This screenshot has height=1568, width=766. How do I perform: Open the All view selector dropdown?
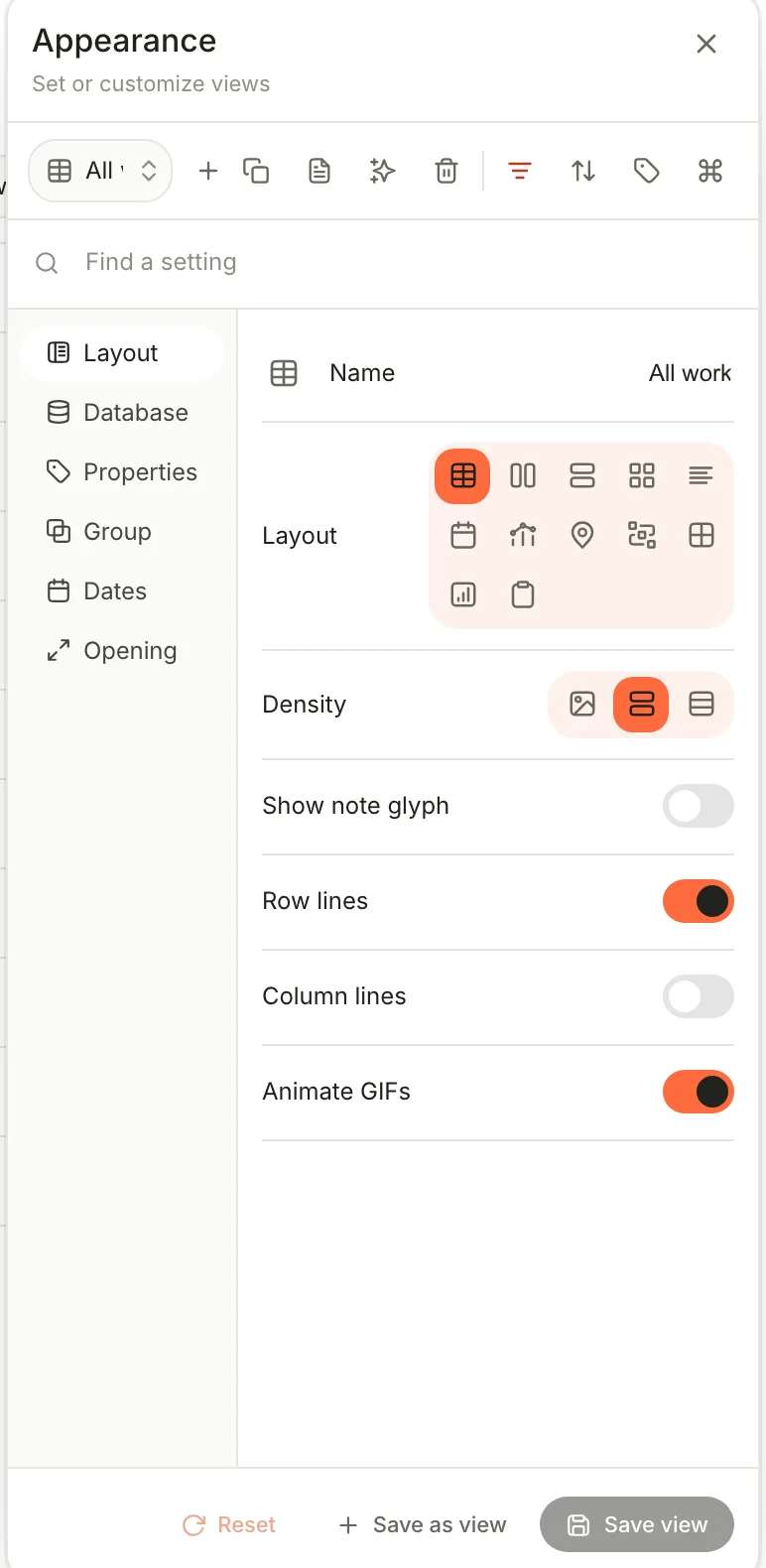coord(101,171)
